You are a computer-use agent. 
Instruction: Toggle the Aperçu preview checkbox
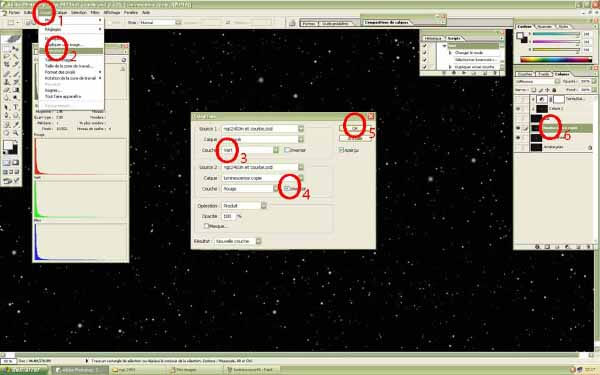pyautogui.click(x=341, y=150)
